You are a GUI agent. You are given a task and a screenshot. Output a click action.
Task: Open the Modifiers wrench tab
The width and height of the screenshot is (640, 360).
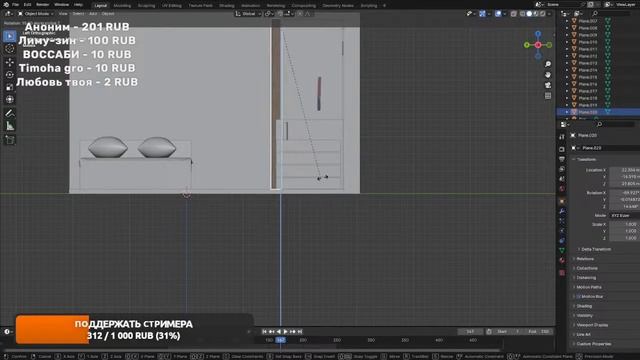click(x=562, y=211)
